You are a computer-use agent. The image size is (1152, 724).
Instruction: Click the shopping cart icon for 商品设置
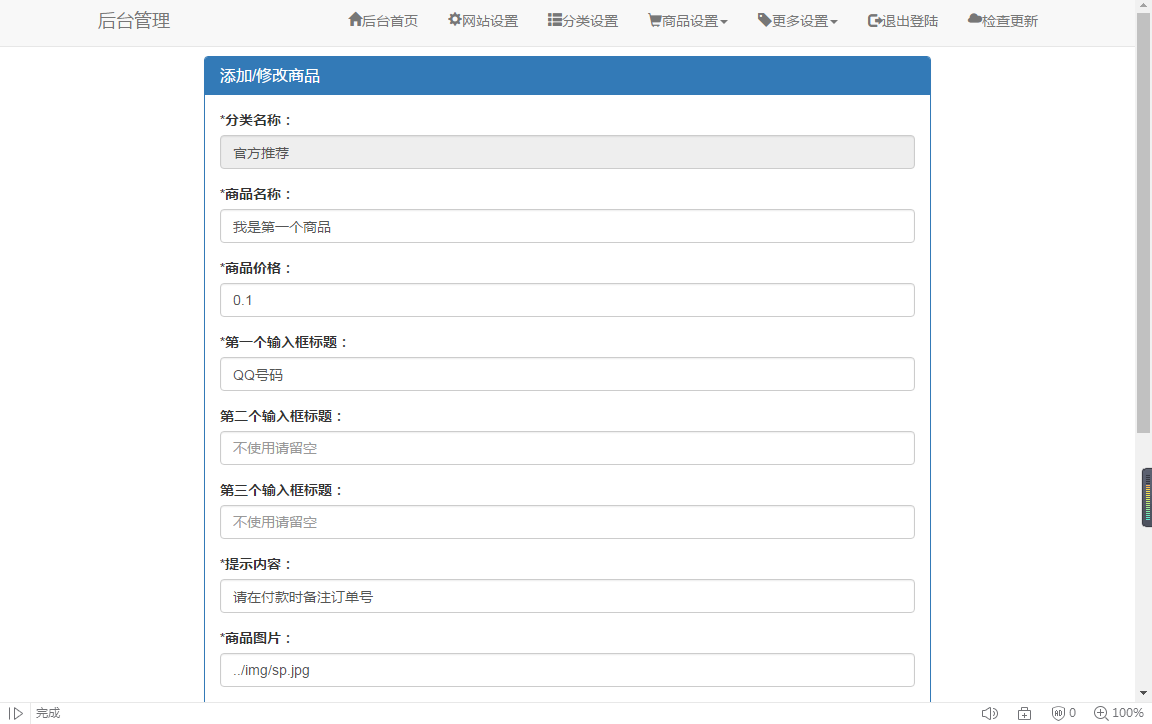pyautogui.click(x=655, y=21)
